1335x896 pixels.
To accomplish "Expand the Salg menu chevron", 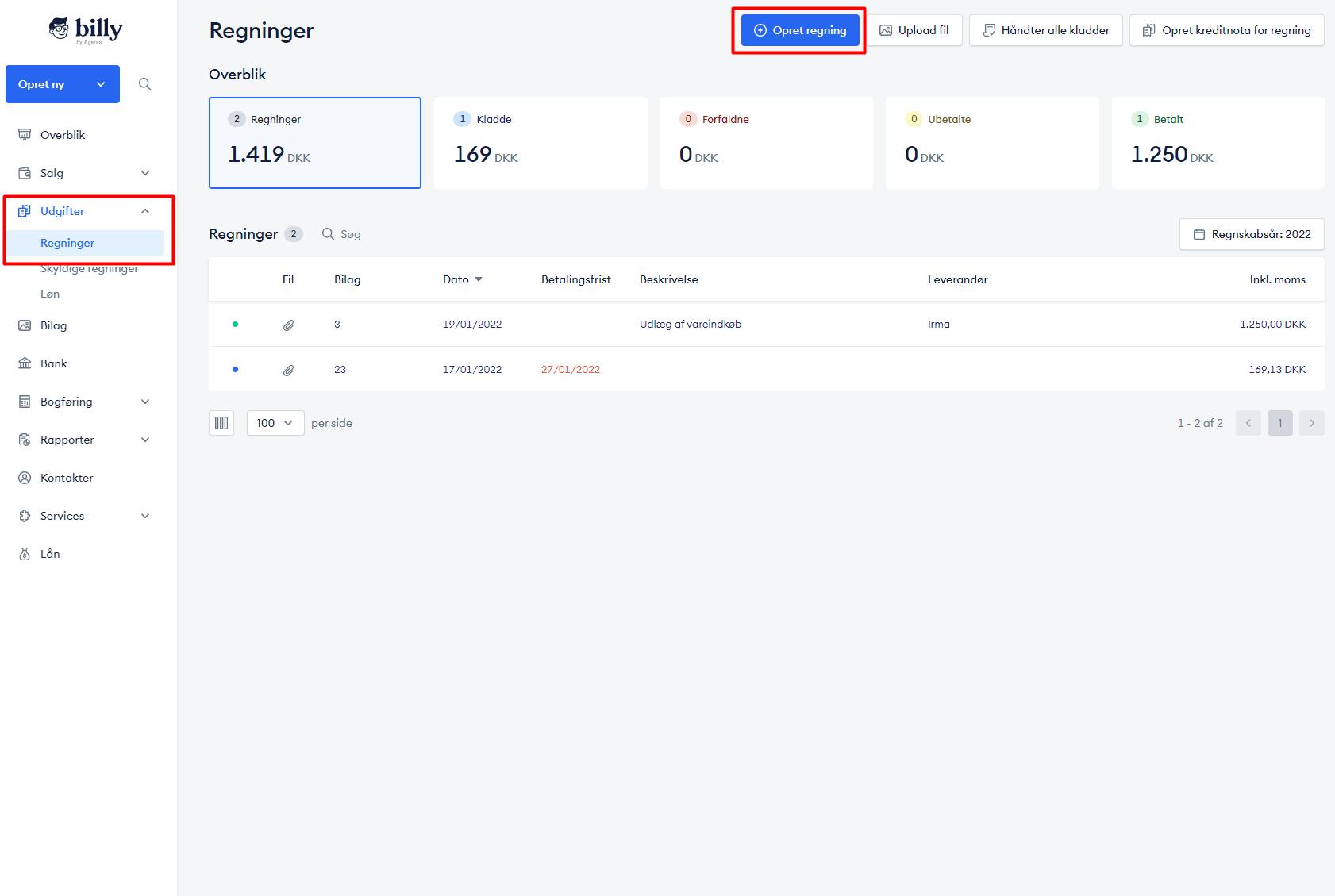I will (145, 173).
